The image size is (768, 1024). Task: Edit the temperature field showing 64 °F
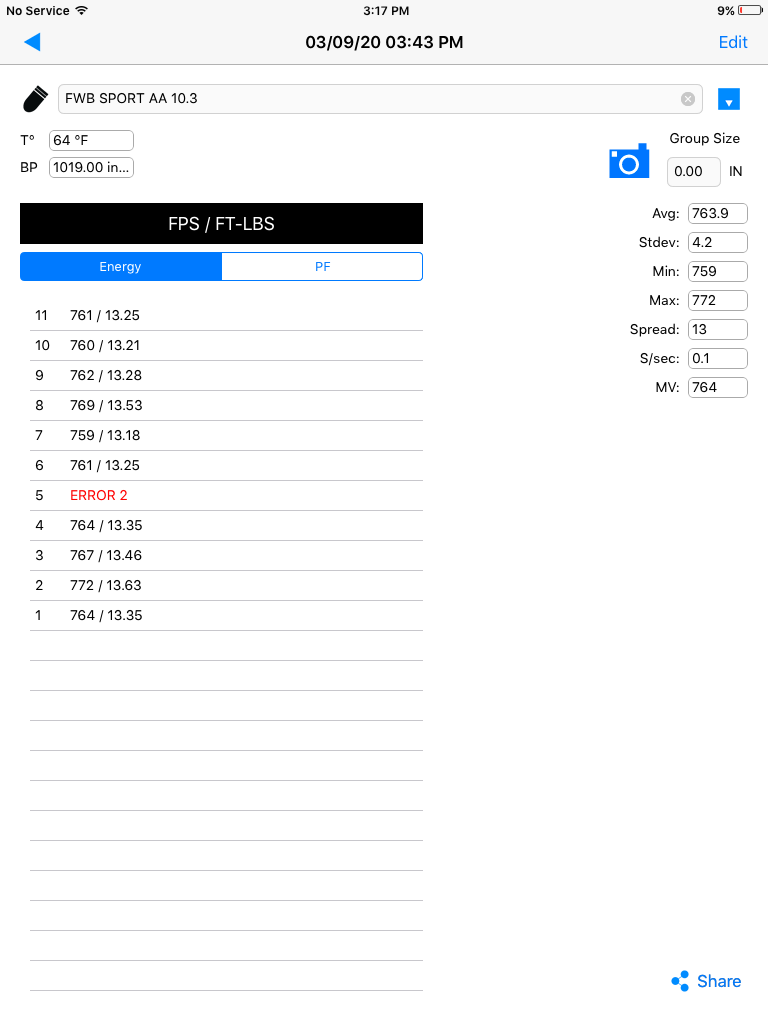click(x=91, y=140)
